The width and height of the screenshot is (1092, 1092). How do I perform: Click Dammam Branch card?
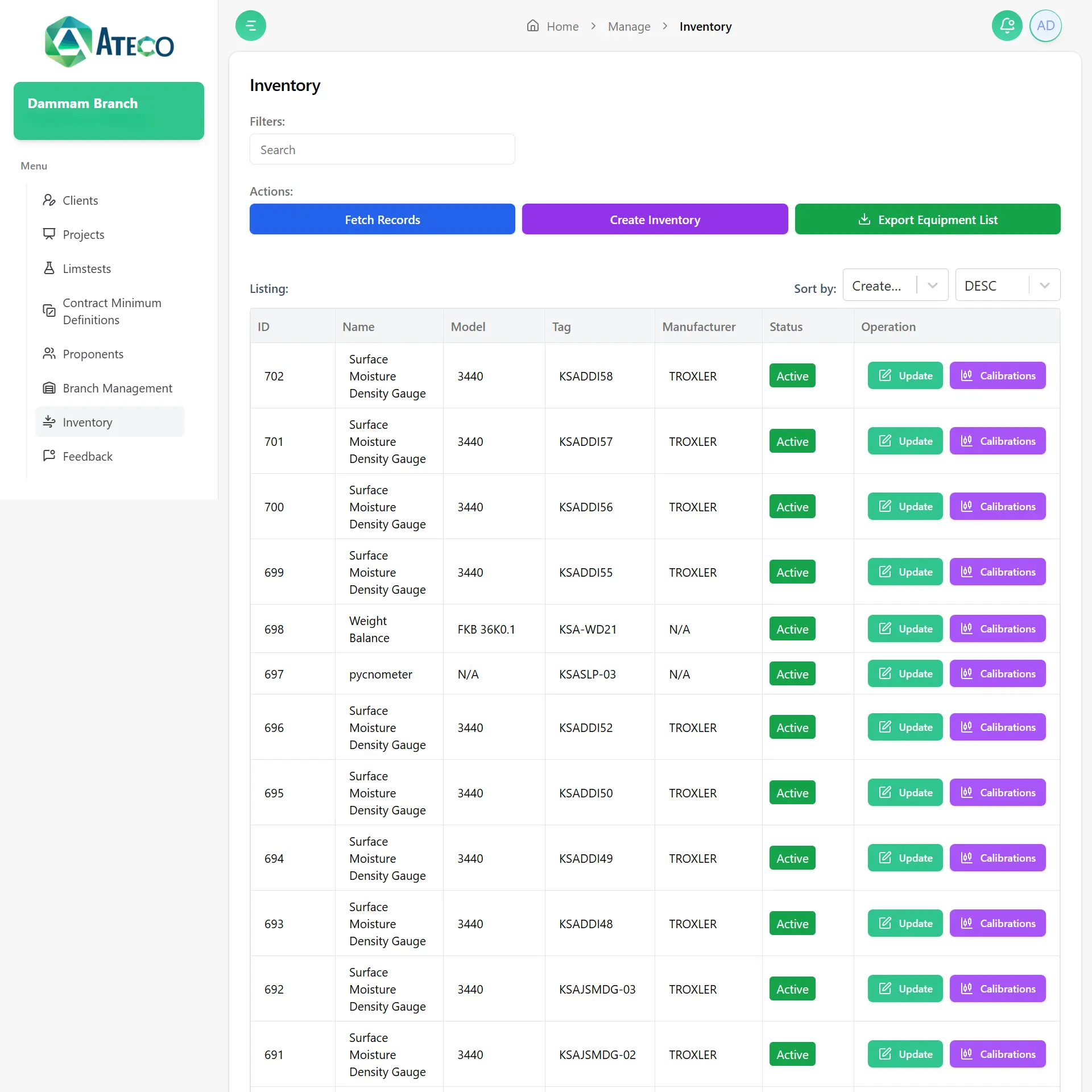[x=109, y=111]
